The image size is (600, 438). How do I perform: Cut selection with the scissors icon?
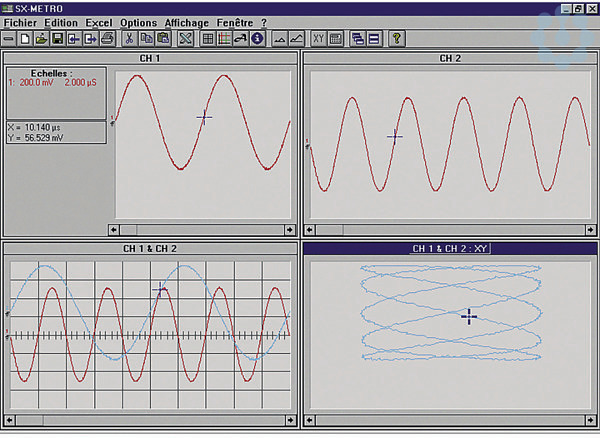click(x=129, y=39)
